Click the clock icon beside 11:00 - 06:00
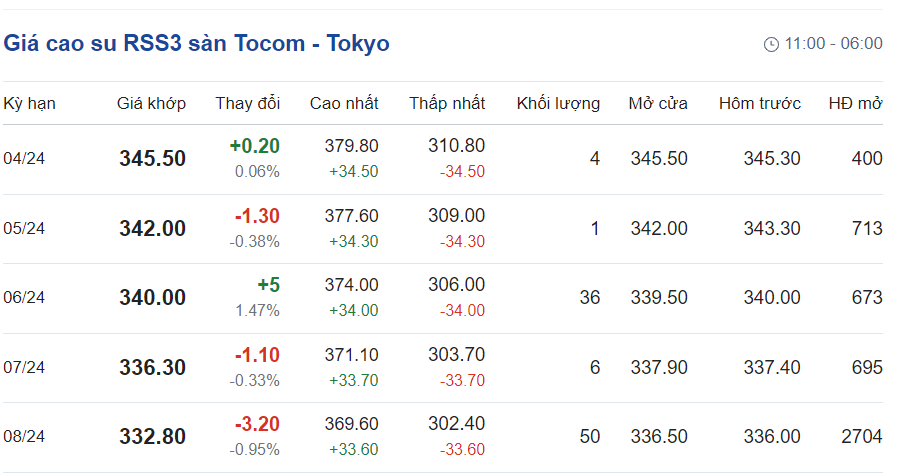This screenshot has height=474, width=902. 770,44
